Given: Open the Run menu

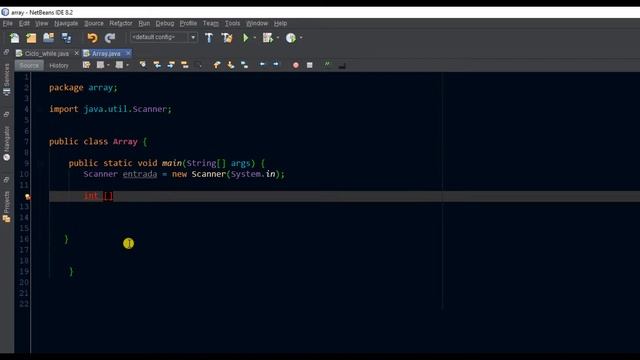Looking at the screenshot, I should click(144, 23).
